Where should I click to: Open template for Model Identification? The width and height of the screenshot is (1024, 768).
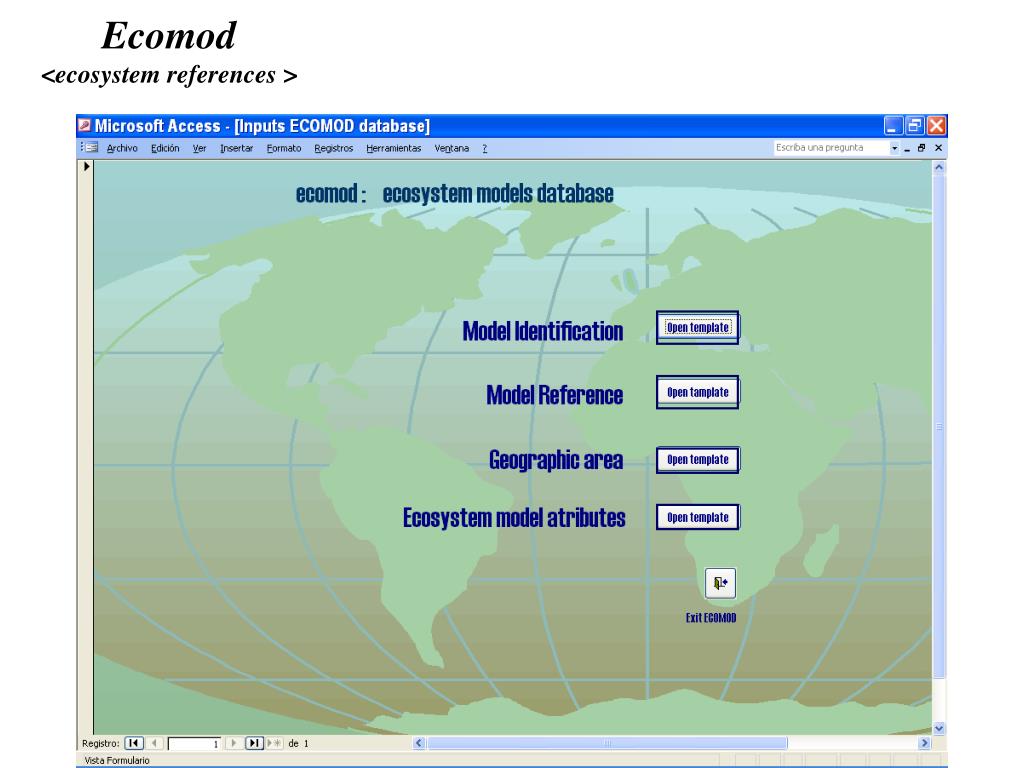(x=697, y=327)
